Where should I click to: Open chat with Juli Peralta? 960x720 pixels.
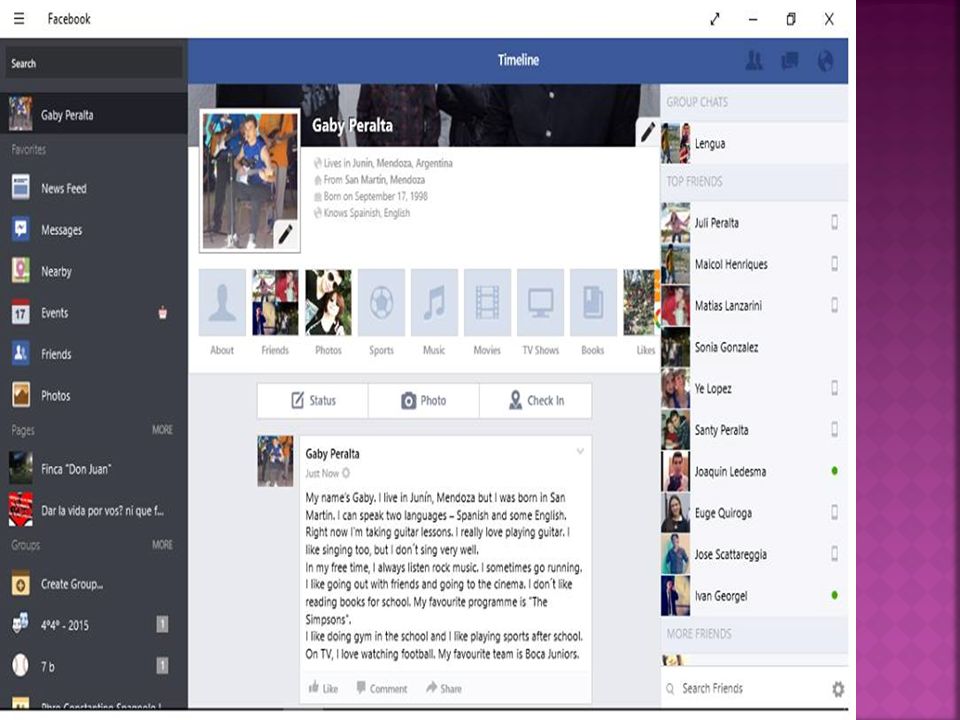(754, 222)
